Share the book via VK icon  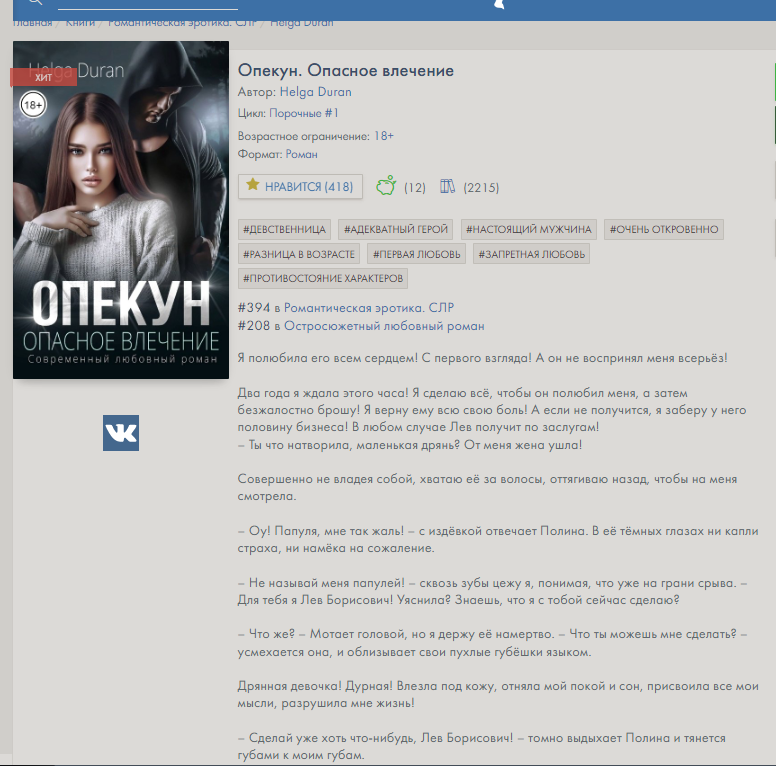click(121, 433)
